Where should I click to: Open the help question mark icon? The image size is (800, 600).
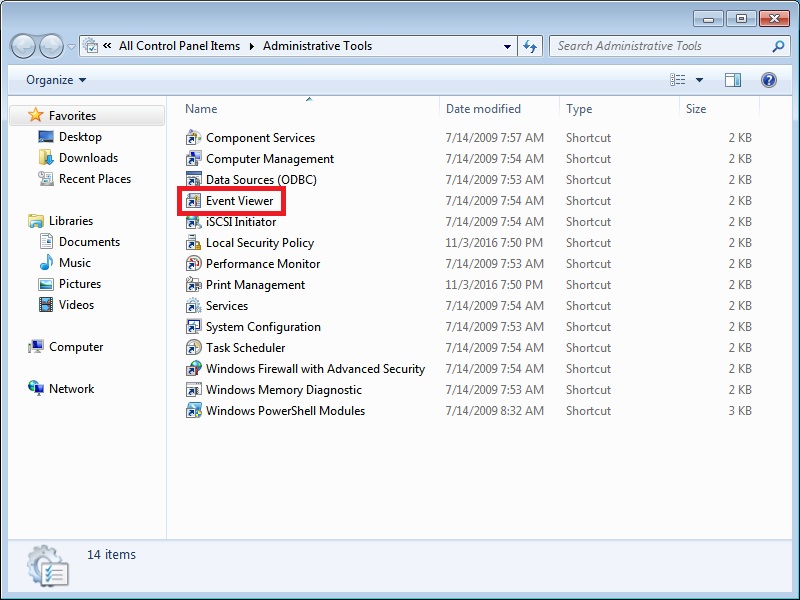768,80
